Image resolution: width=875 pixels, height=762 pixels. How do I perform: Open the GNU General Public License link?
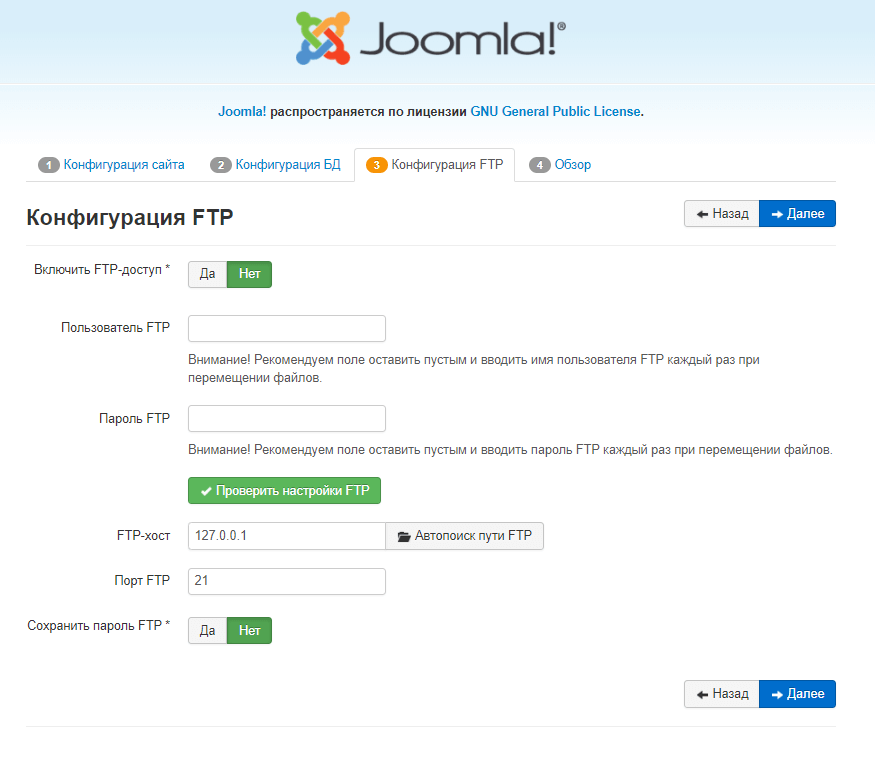coord(555,112)
